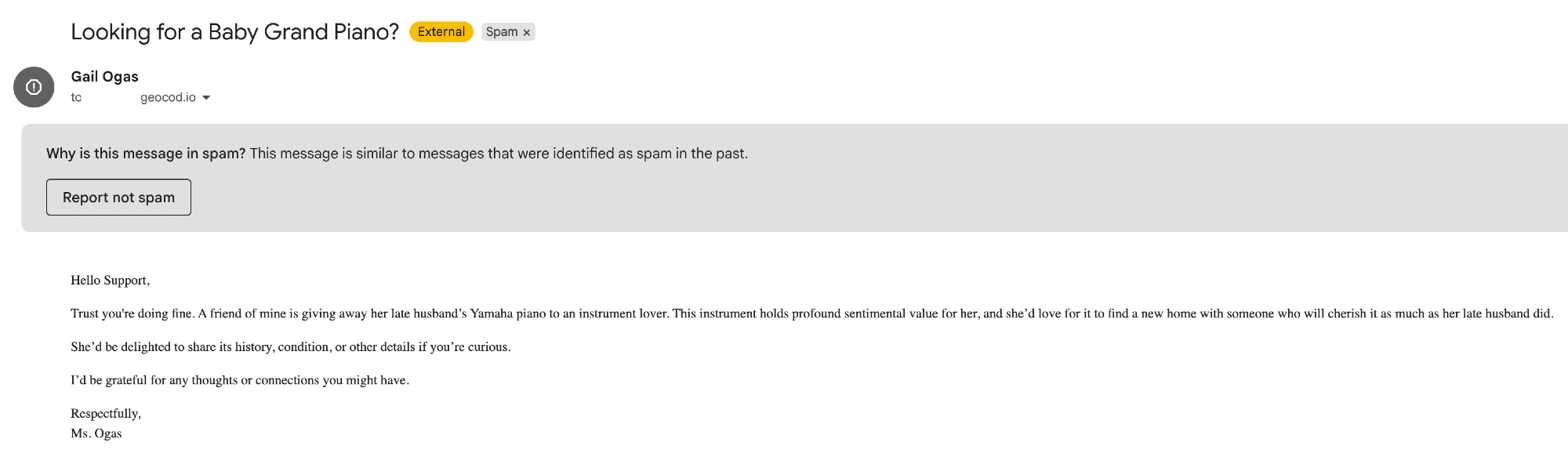Click the line starting "She'd be delighted"
Viewport: 1568px width, 453px height.
pyautogui.click(x=290, y=347)
